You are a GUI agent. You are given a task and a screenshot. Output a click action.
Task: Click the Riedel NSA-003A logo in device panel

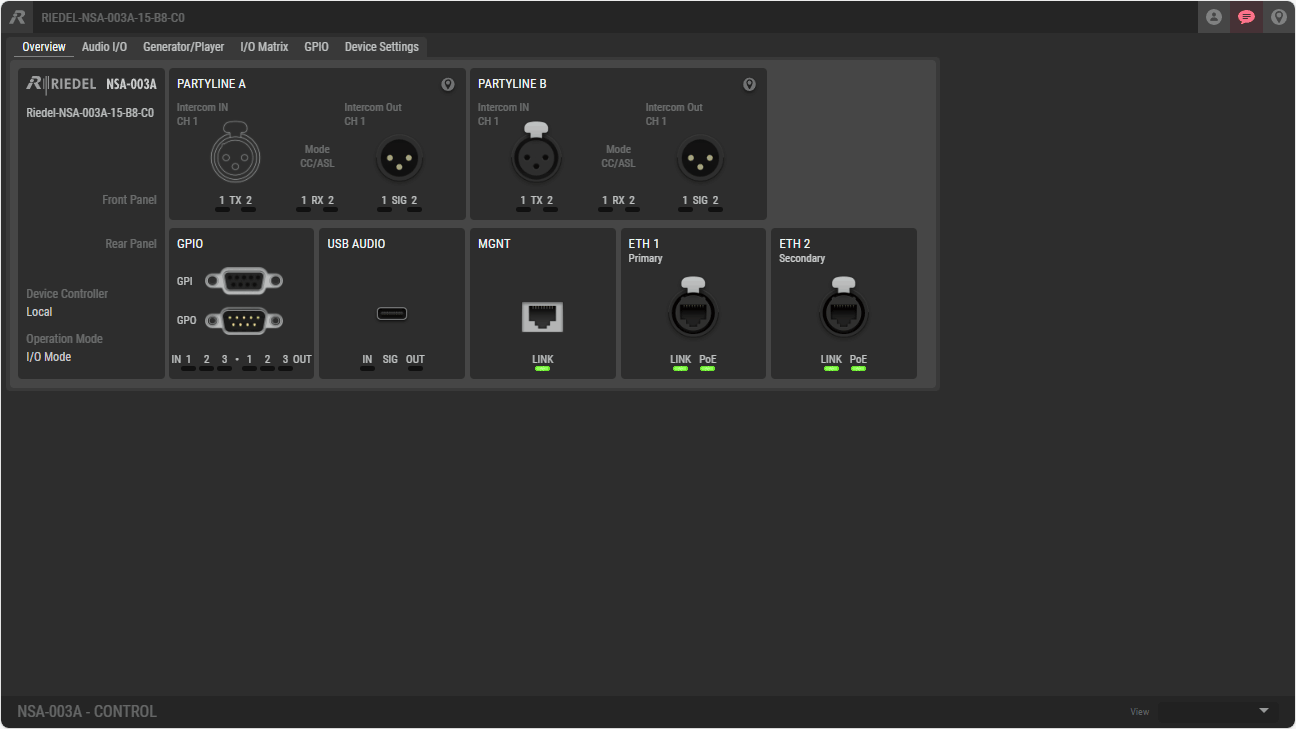91,84
